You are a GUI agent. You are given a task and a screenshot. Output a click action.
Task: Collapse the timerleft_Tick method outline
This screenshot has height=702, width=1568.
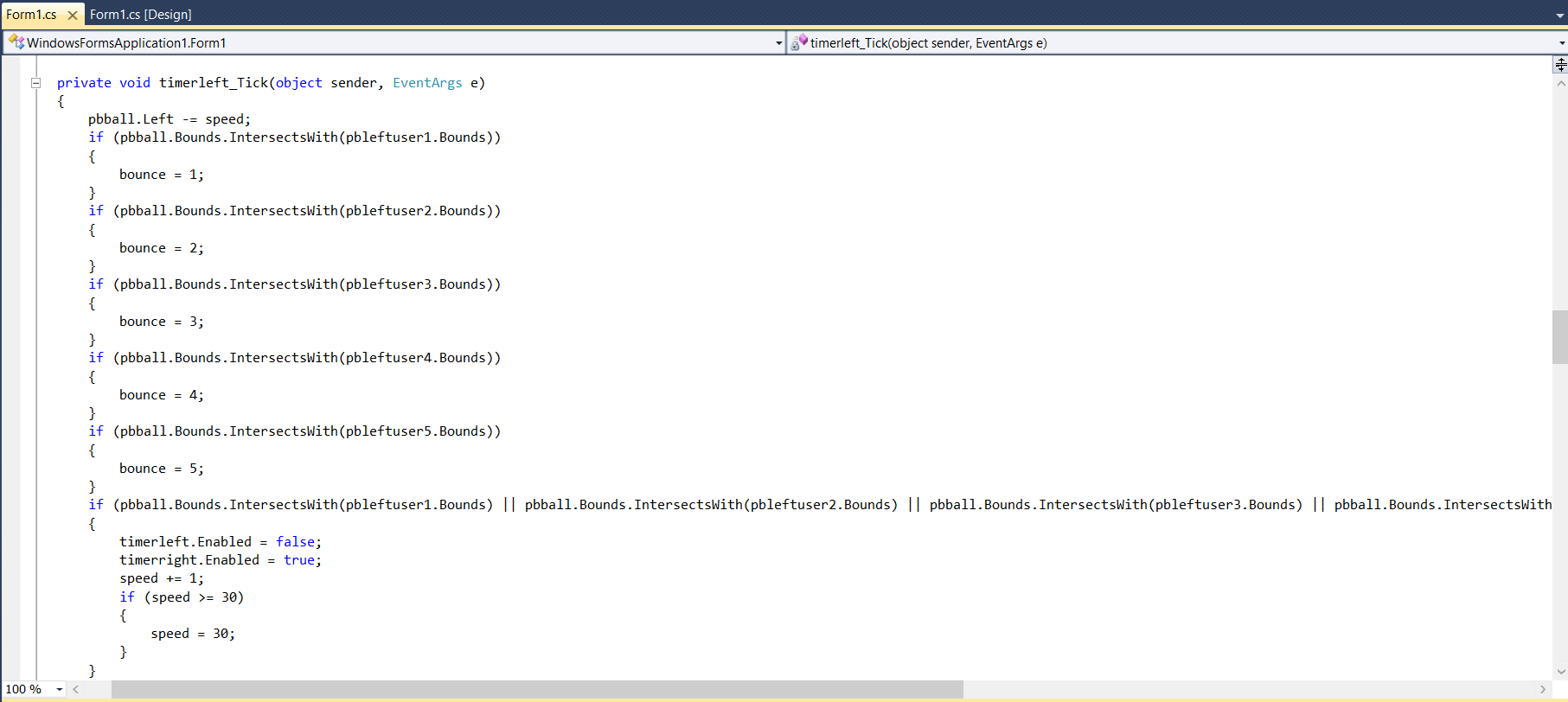36,83
